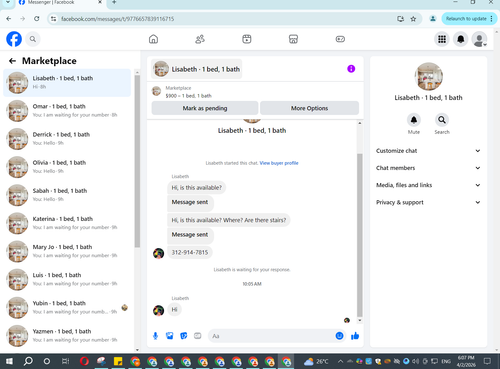Mute the chat with the bell icon
The width and height of the screenshot is (500, 369).
[414, 120]
